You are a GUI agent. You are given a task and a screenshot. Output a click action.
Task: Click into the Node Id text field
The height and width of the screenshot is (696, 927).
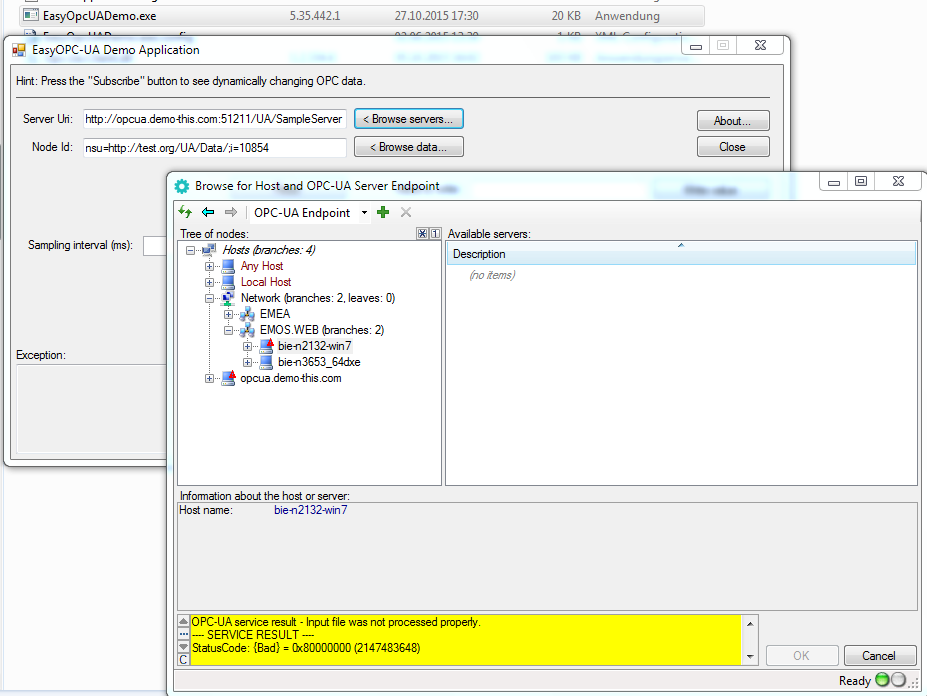[x=214, y=147]
